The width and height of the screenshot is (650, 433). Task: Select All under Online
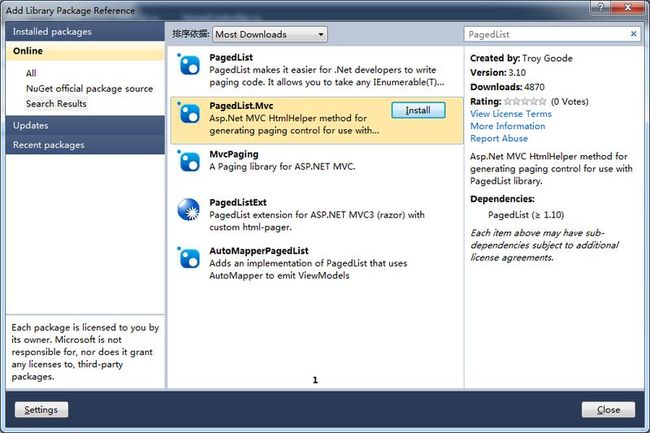(x=31, y=73)
